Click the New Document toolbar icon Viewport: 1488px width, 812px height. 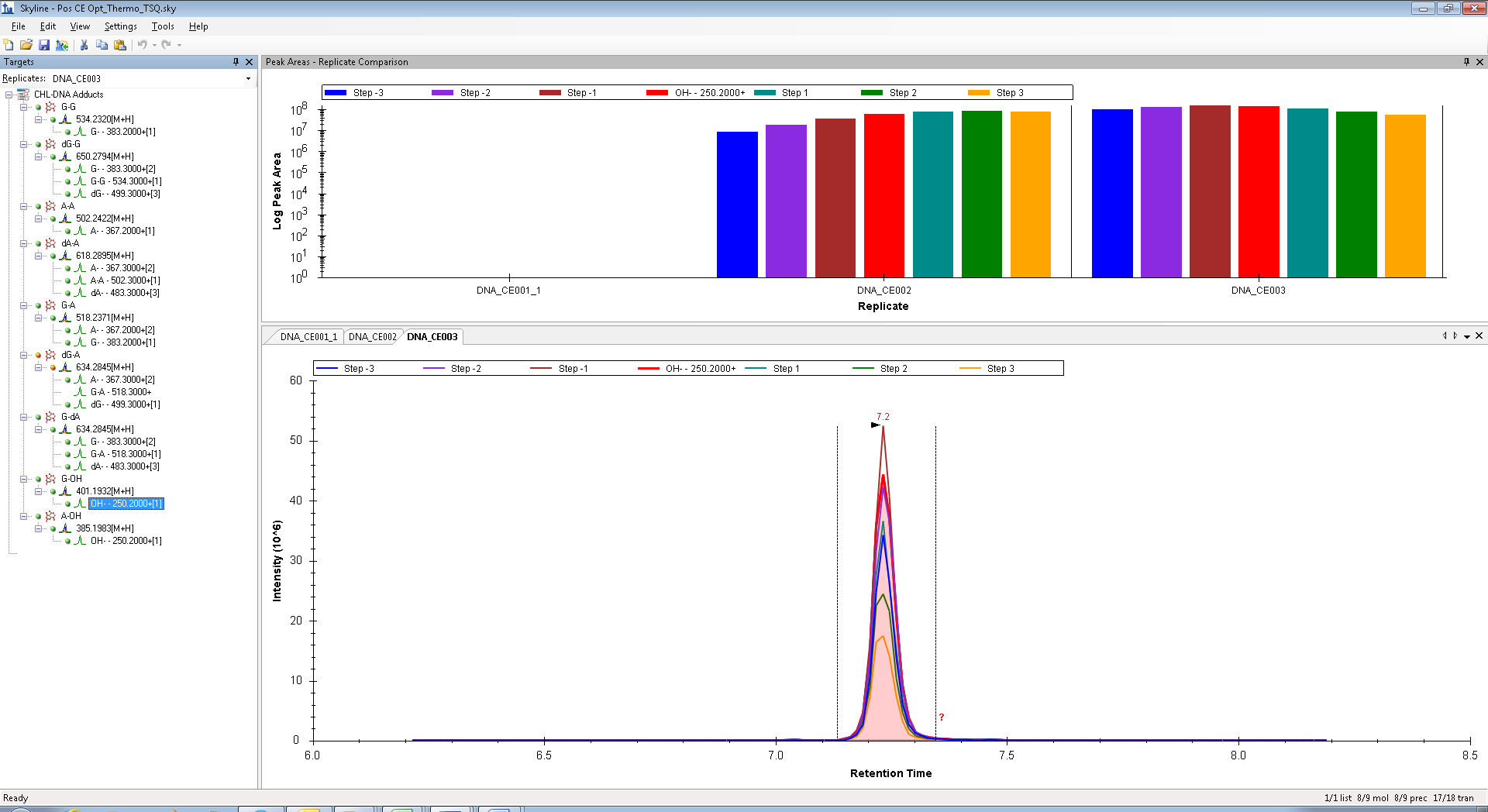click(9, 45)
